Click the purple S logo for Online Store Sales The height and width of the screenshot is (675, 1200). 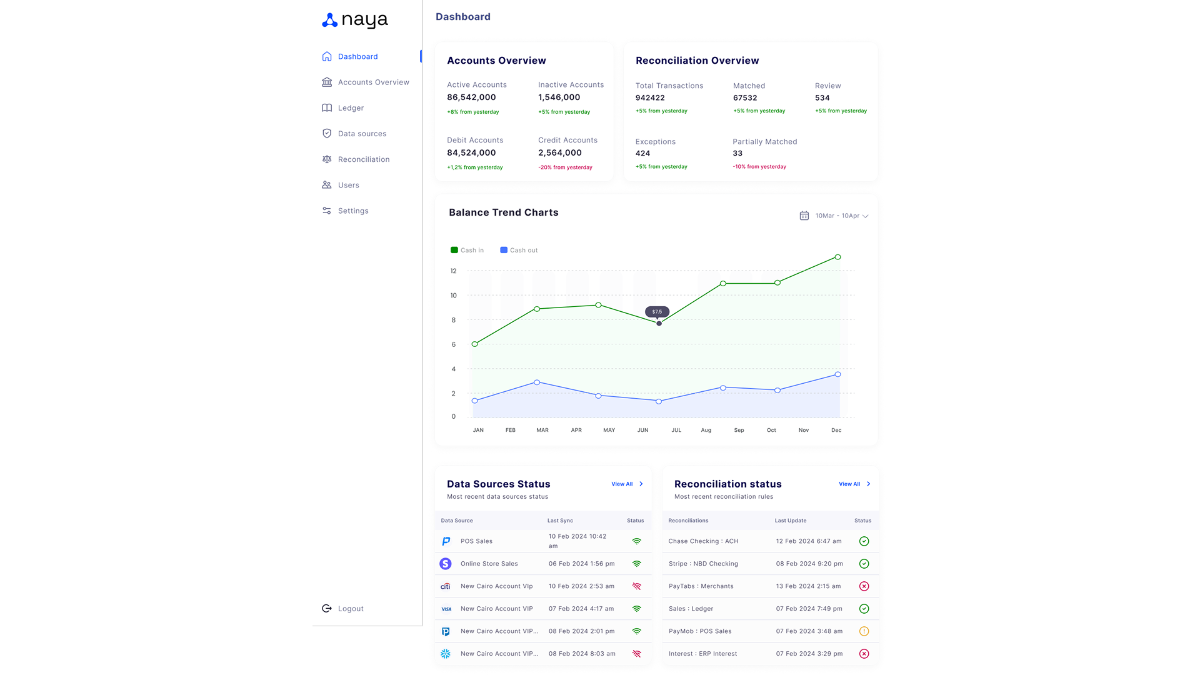(446, 563)
